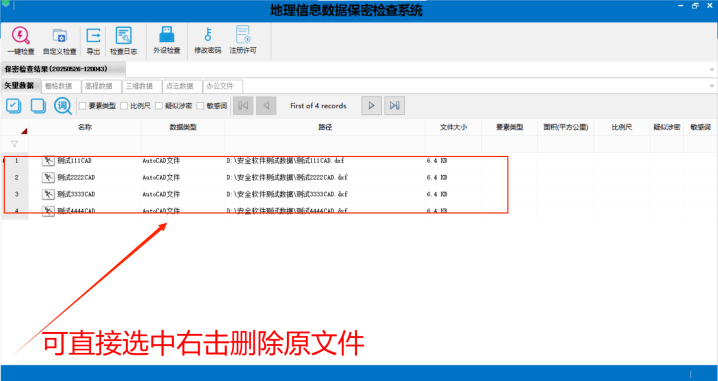The image size is (718, 381).
Task: Click the 敏感词 column header
Action: [700, 127]
